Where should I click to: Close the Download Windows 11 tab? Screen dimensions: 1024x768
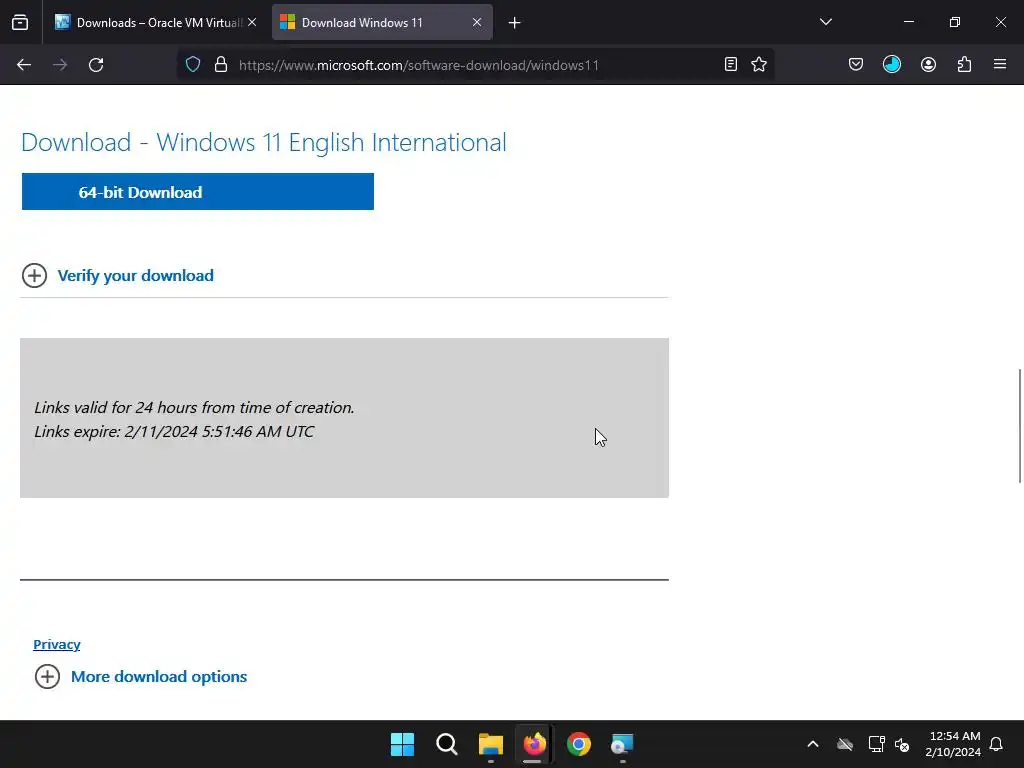(477, 23)
